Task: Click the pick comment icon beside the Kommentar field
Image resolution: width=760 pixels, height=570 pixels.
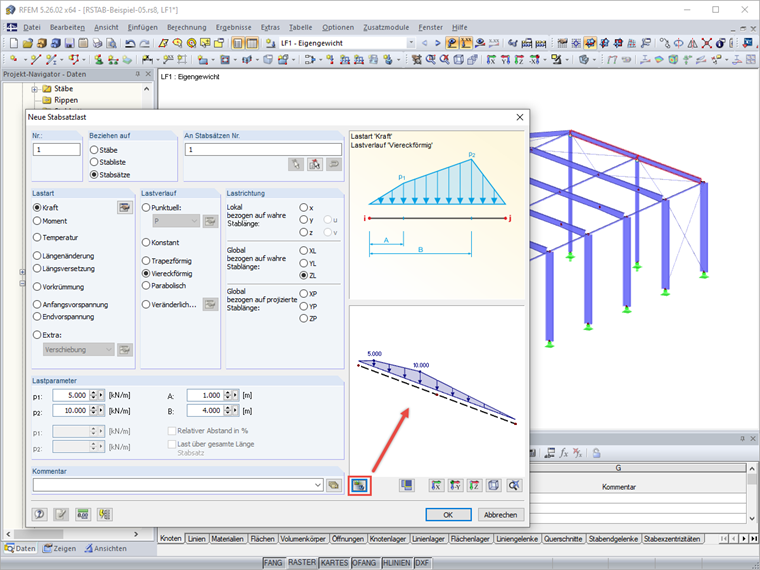Action: pyautogui.click(x=334, y=485)
